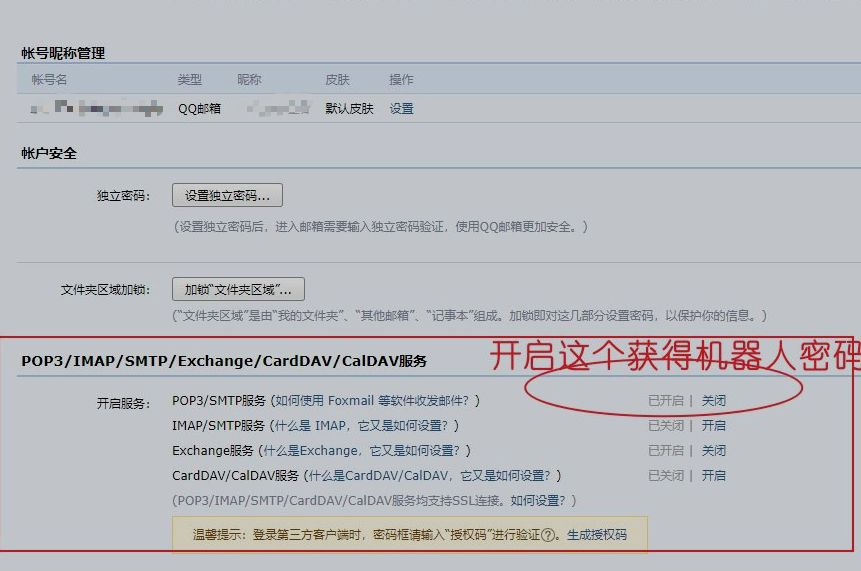Enable CardDAV/CalDAV service via 开启 link
Viewport: 861px width, 571px height.
(x=713, y=475)
